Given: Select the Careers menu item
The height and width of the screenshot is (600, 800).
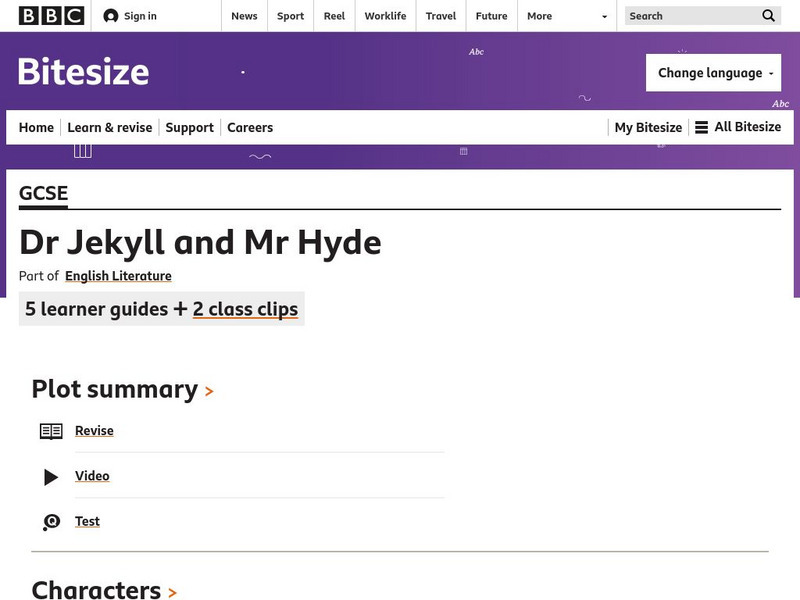Looking at the screenshot, I should click(x=250, y=127).
